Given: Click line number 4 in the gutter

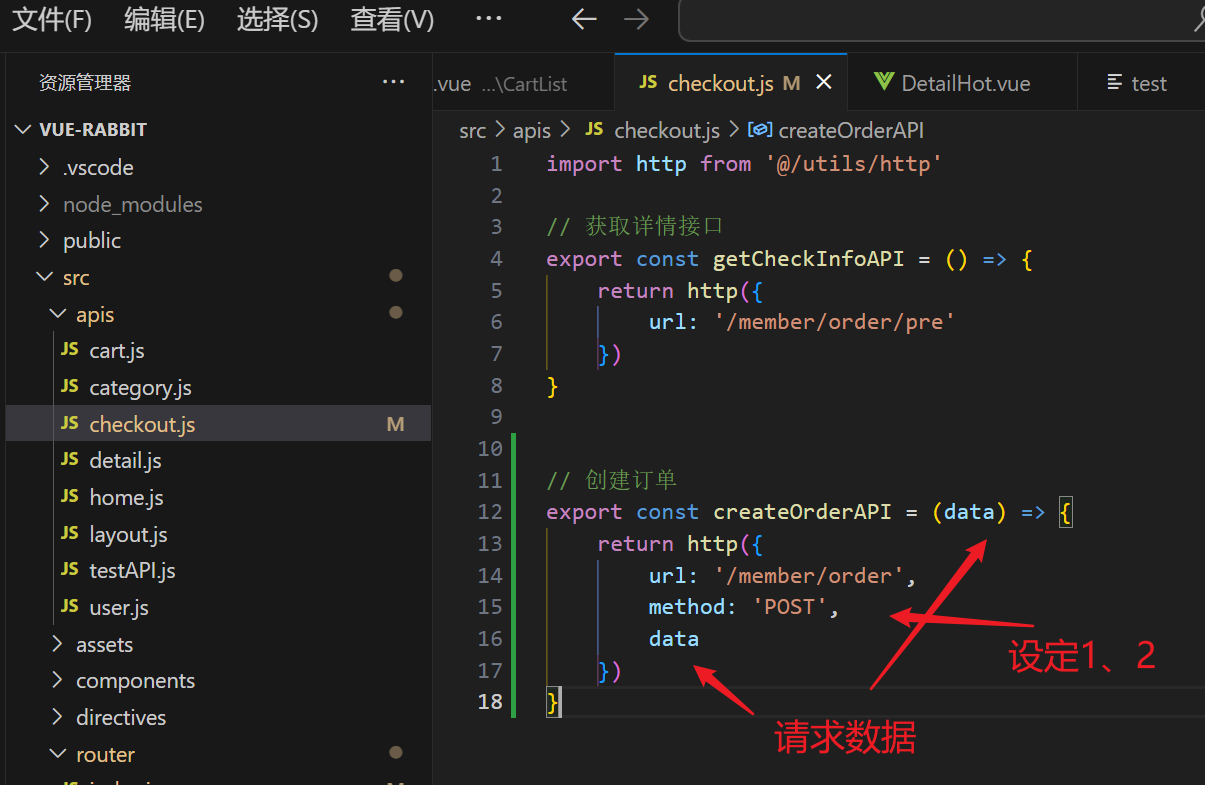Looking at the screenshot, I should pos(496,259).
